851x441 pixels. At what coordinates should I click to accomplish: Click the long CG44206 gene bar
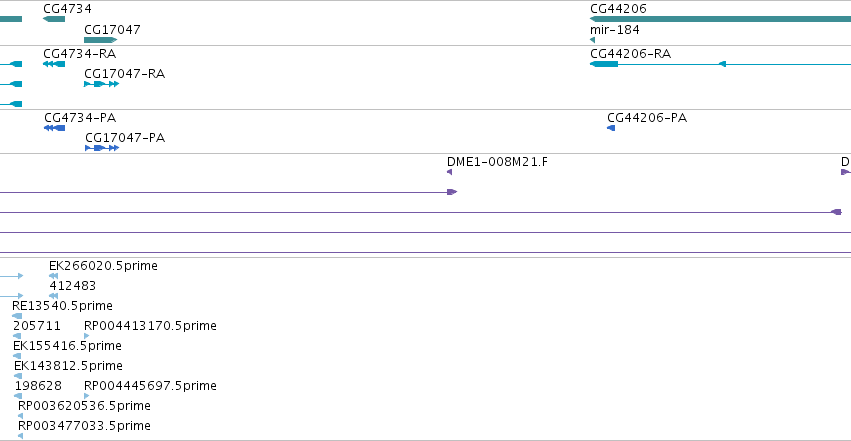pyautogui.click(x=720, y=19)
